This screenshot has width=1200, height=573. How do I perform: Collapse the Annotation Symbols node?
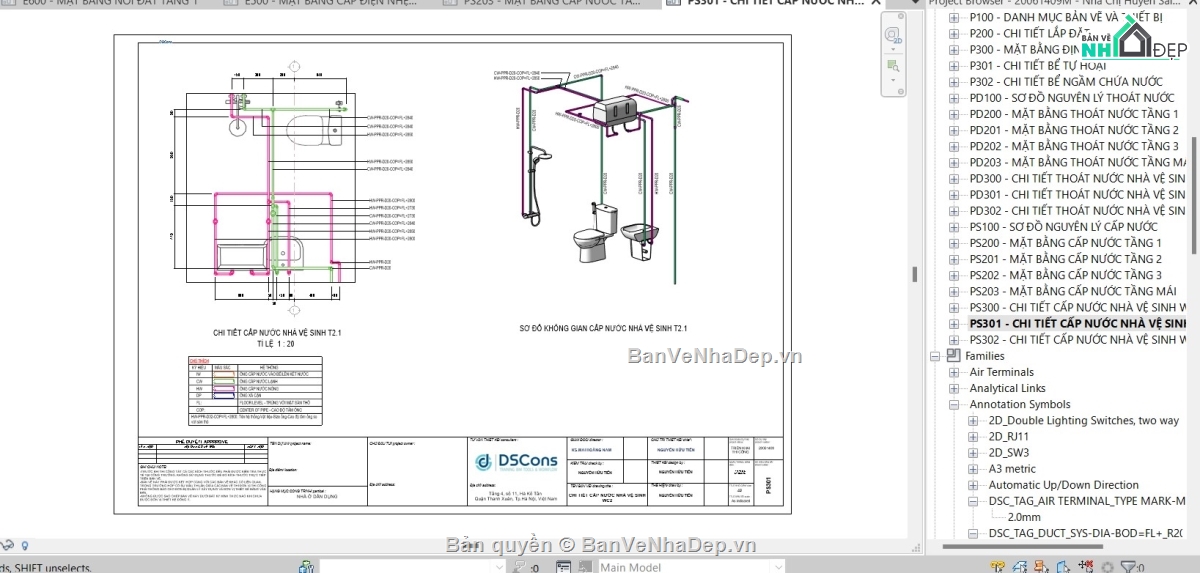(954, 405)
